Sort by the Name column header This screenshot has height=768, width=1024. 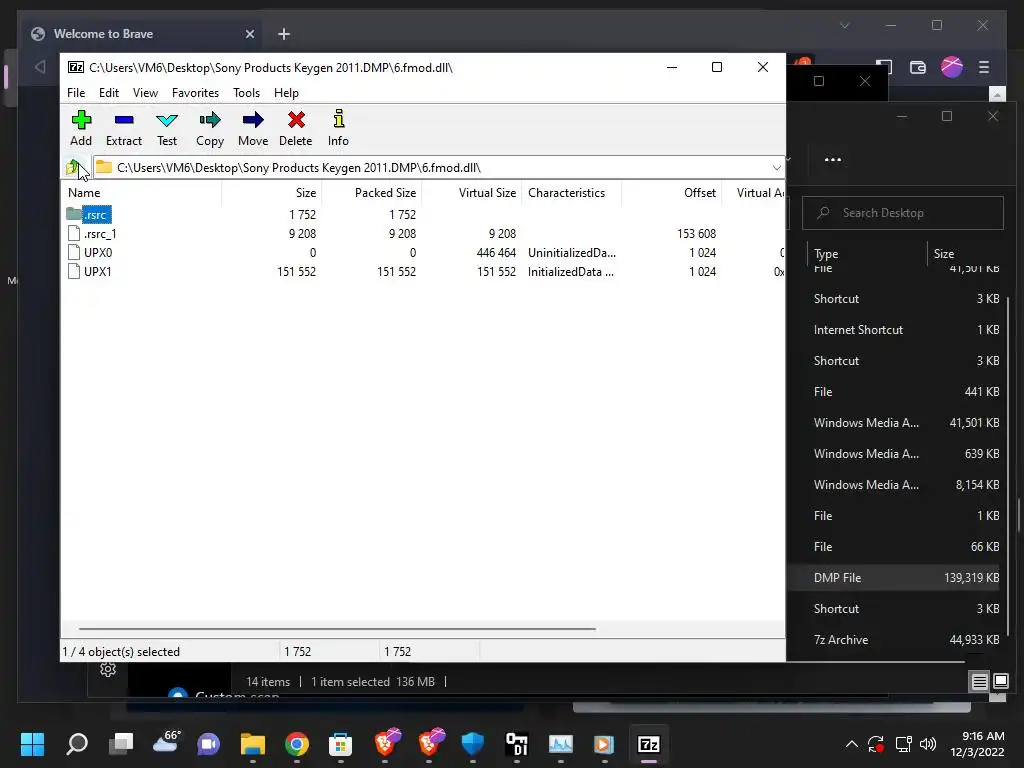pos(142,193)
